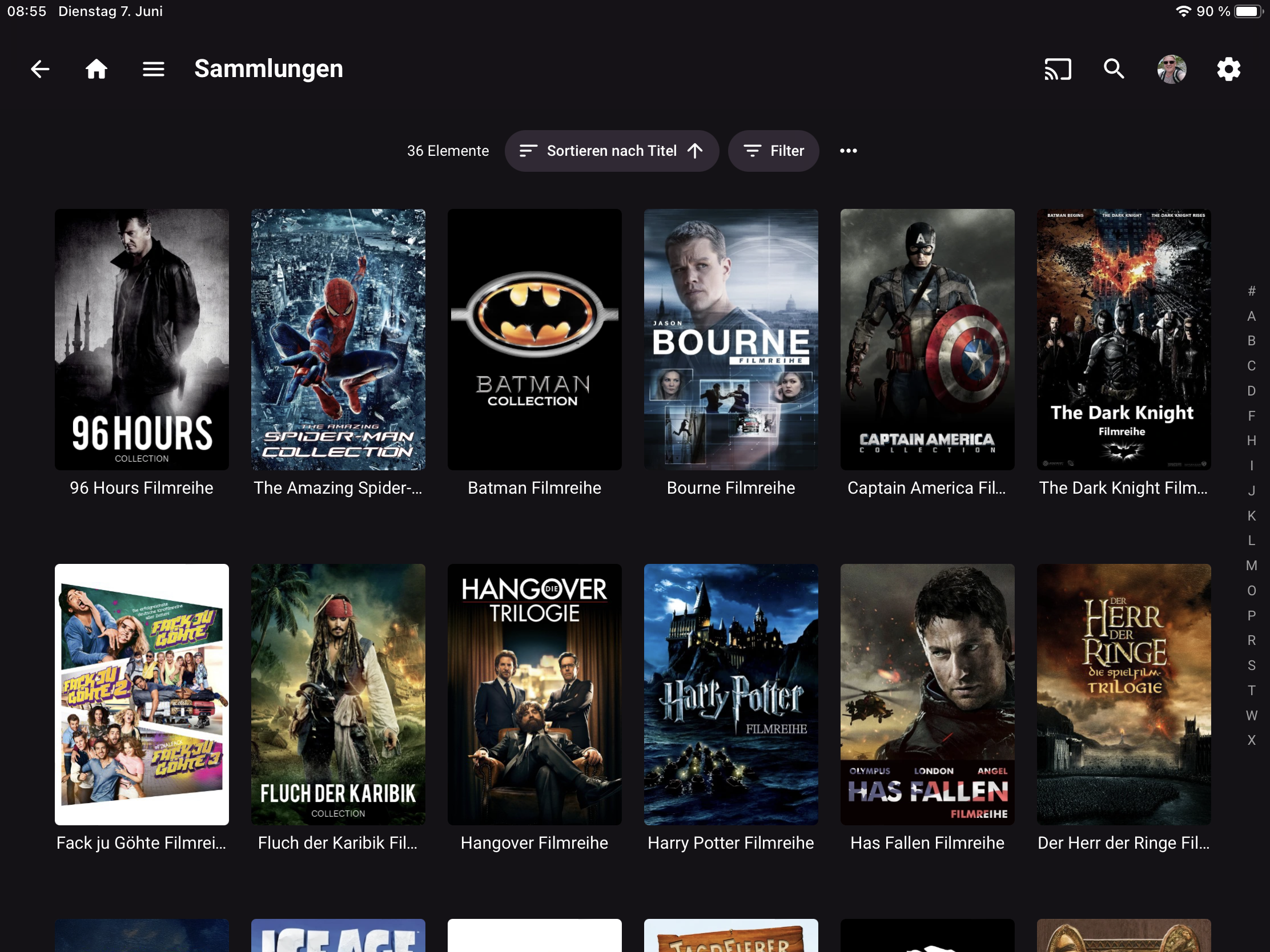Image resolution: width=1270 pixels, height=952 pixels.
Task: Click the 'Fluch der Karibik Fil...' title text
Action: coord(338,843)
